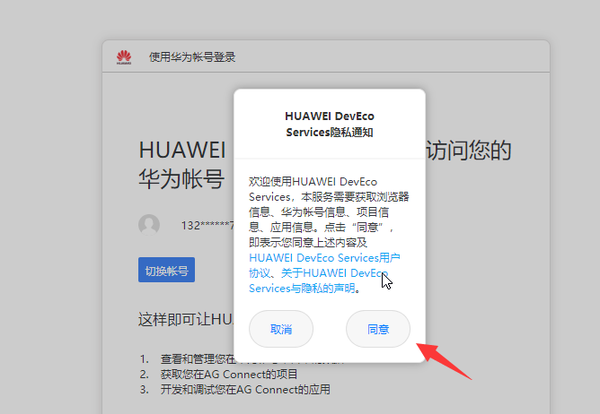This screenshot has height=414, width=600.
Task: Click the account avatar icon
Action: click(x=149, y=225)
